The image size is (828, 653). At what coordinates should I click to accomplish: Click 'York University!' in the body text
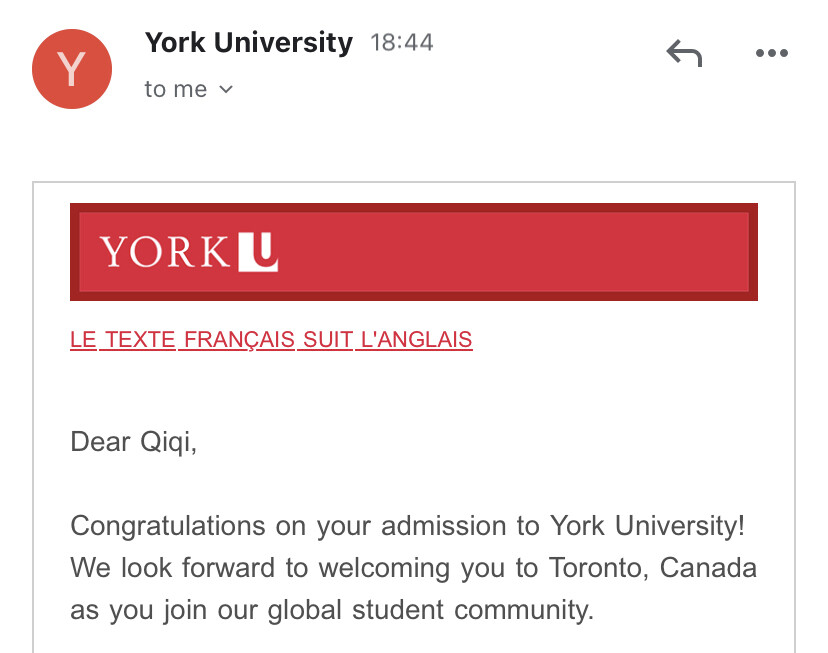point(647,525)
